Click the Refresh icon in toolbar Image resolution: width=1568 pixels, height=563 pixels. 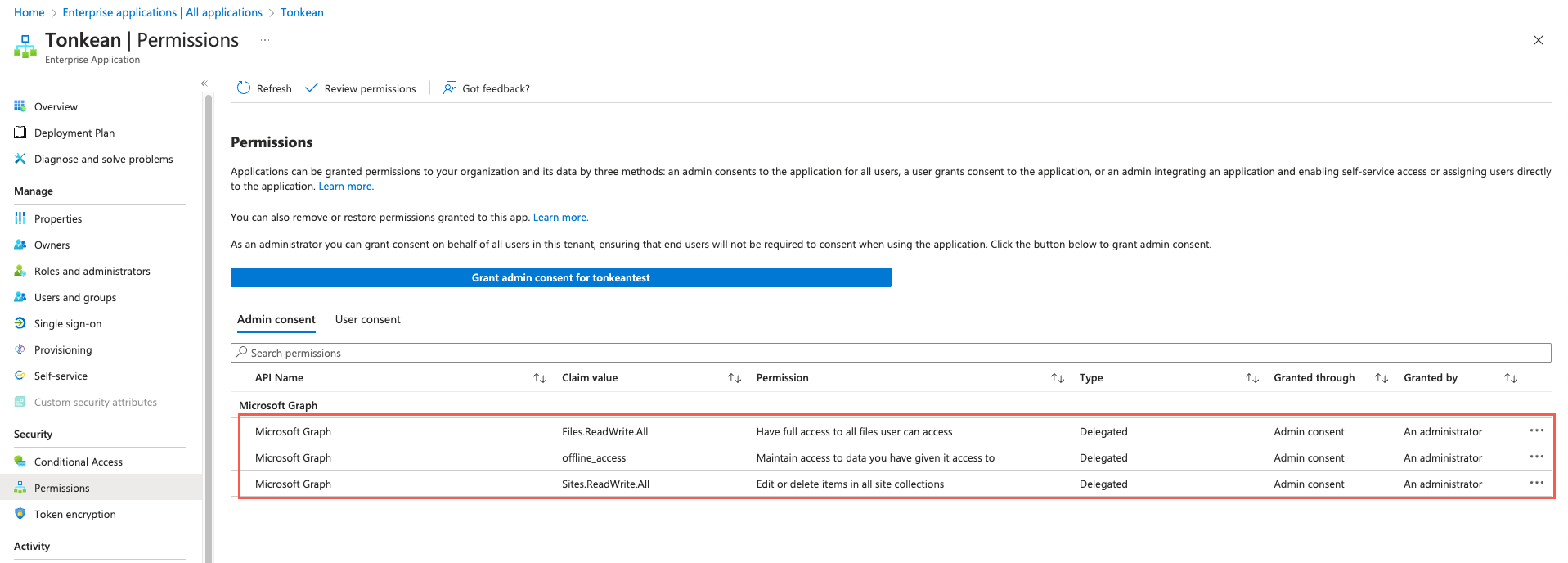click(x=244, y=88)
